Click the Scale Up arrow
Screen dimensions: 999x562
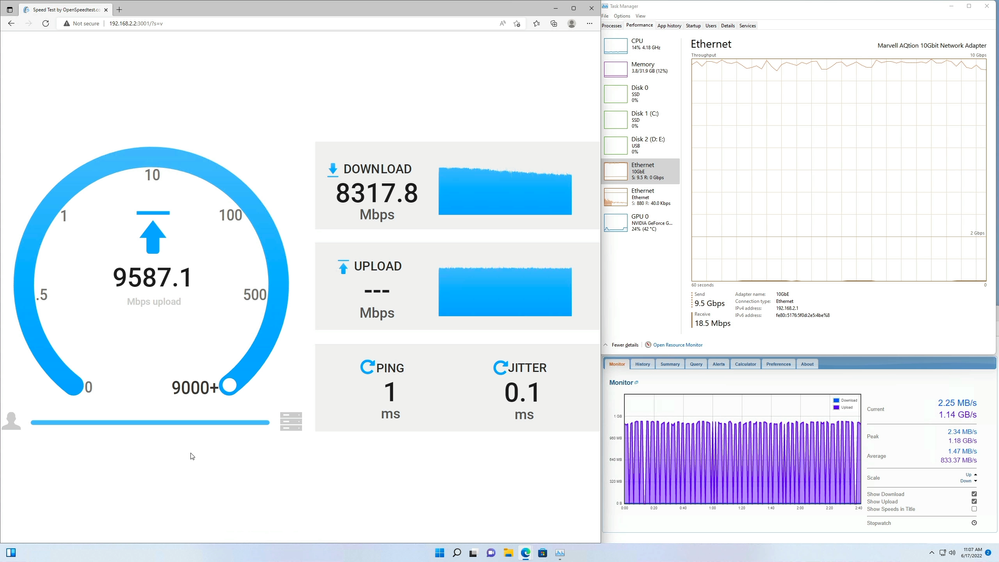(975, 475)
